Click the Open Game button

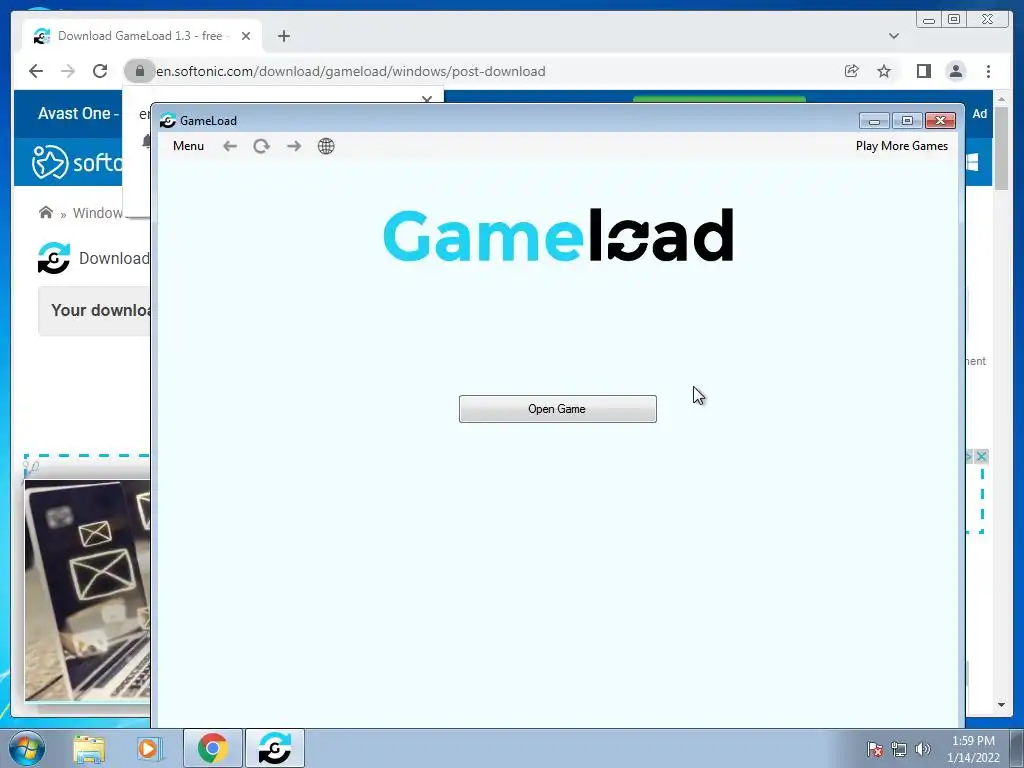coord(558,409)
